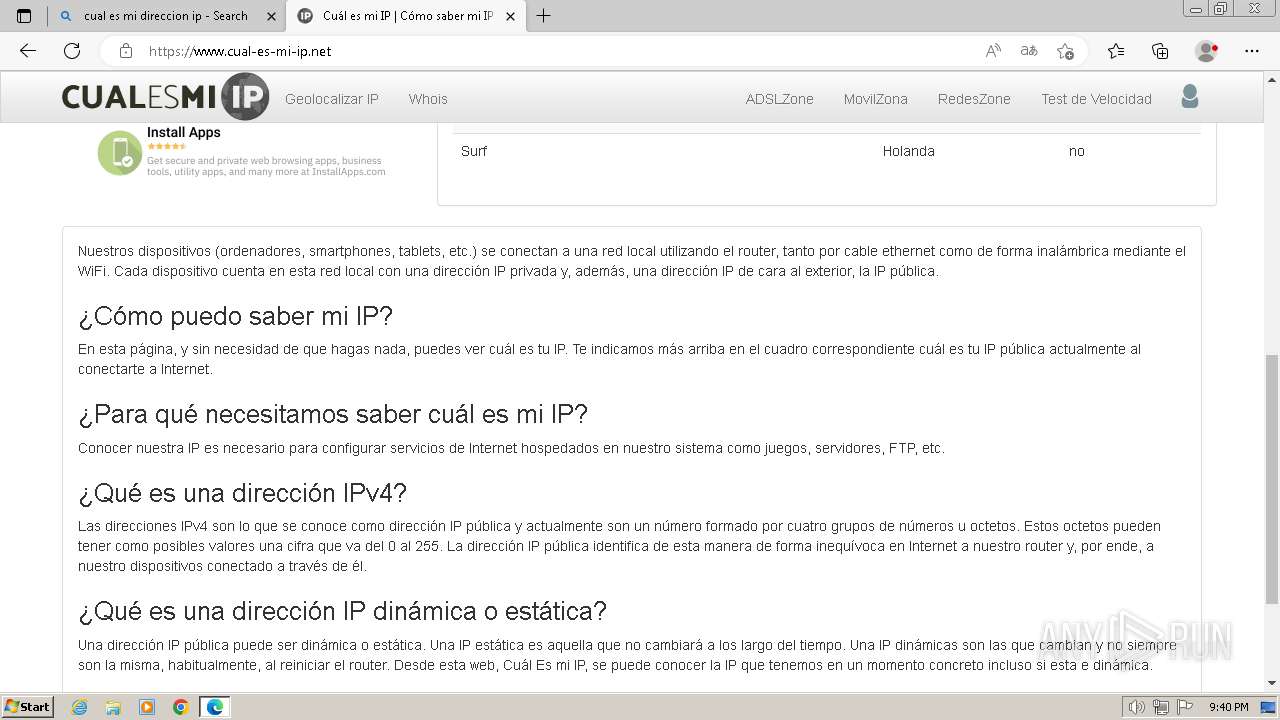Open the Windows Start button
1280x720 pixels.
(x=28, y=707)
